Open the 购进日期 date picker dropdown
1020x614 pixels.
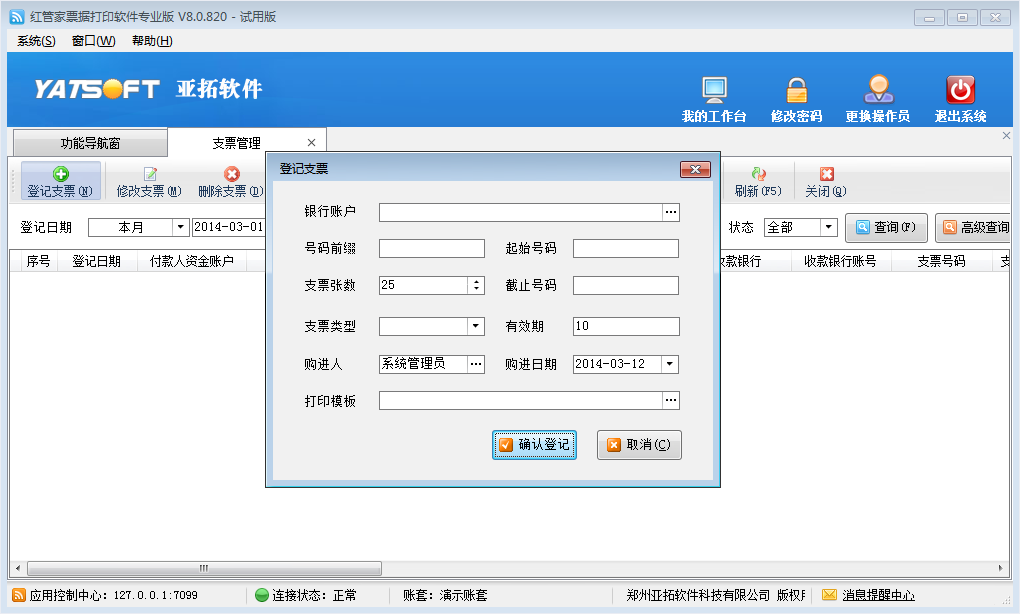668,364
